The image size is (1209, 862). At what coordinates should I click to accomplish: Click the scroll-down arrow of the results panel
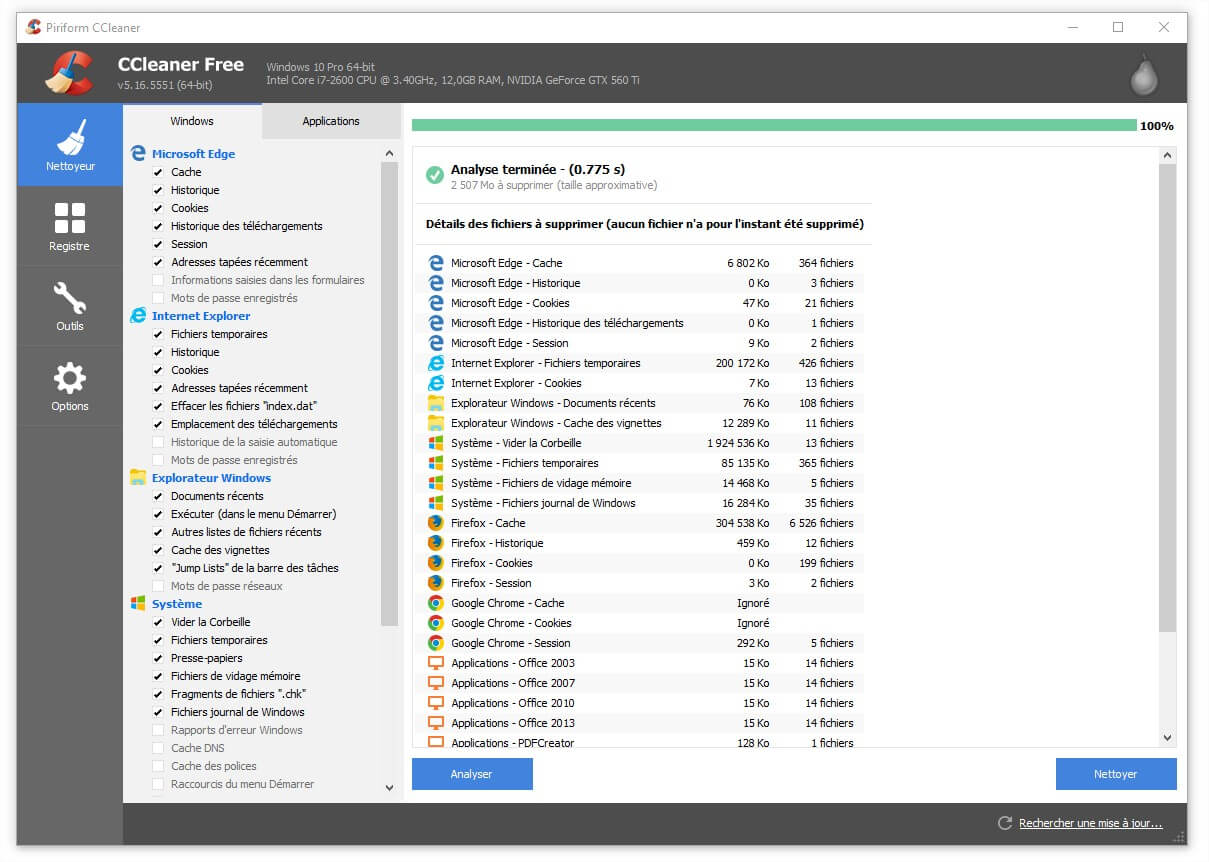[x=1166, y=737]
